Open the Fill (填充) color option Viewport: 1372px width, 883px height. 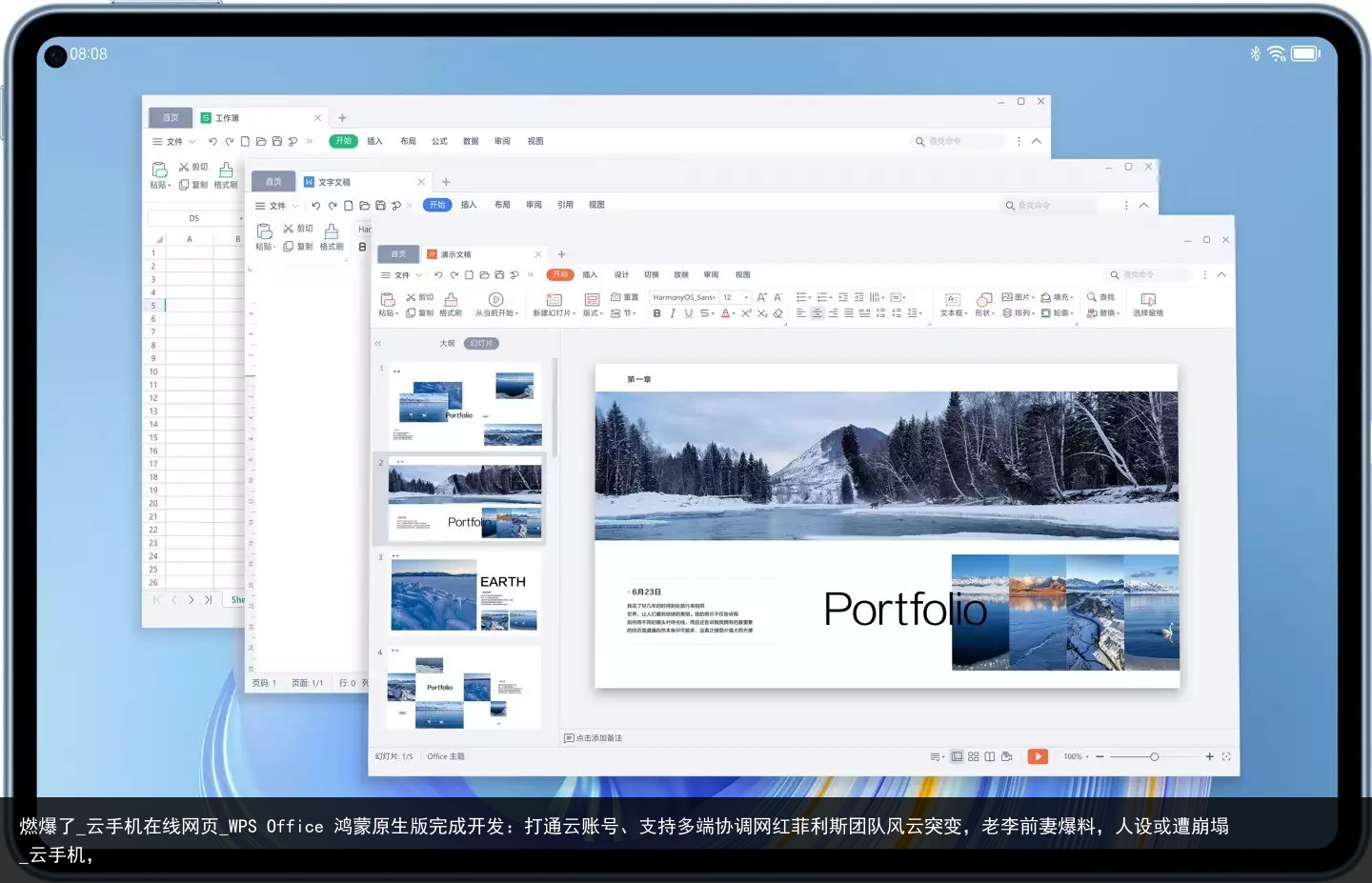(1057, 297)
